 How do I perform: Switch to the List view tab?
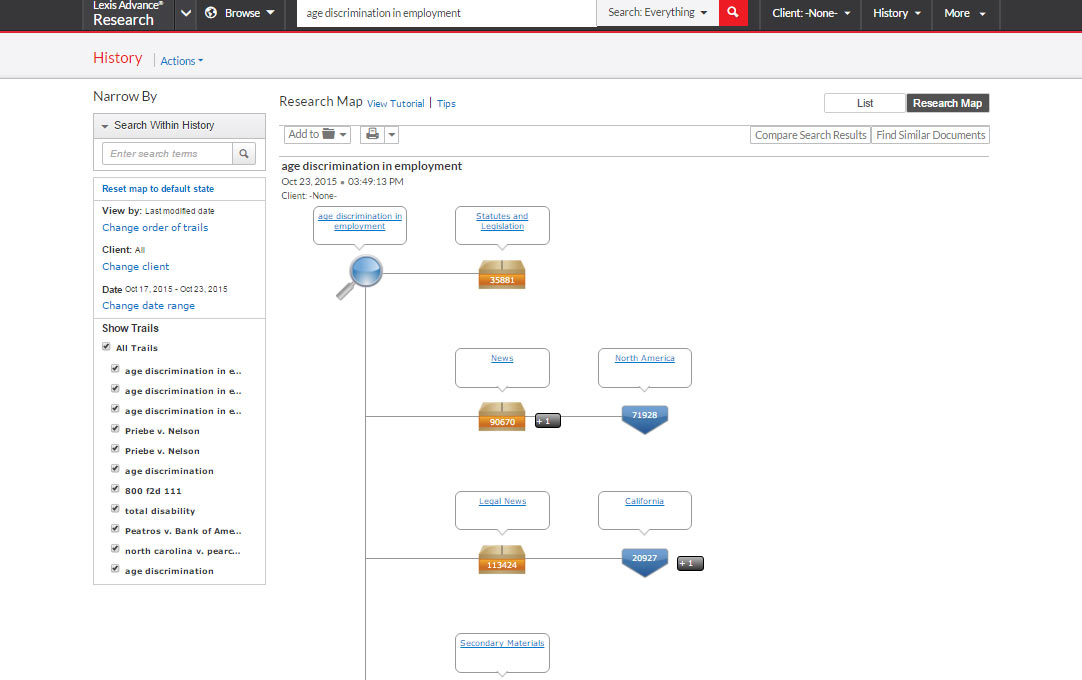click(x=865, y=103)
